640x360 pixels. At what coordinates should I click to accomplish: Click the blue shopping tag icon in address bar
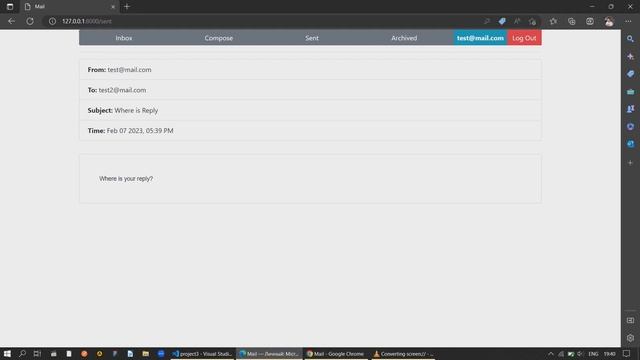pos(502,21)
